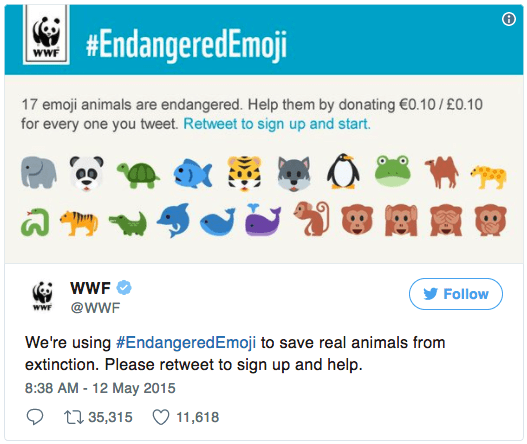Select the green snake emoji

click(35, 222)
